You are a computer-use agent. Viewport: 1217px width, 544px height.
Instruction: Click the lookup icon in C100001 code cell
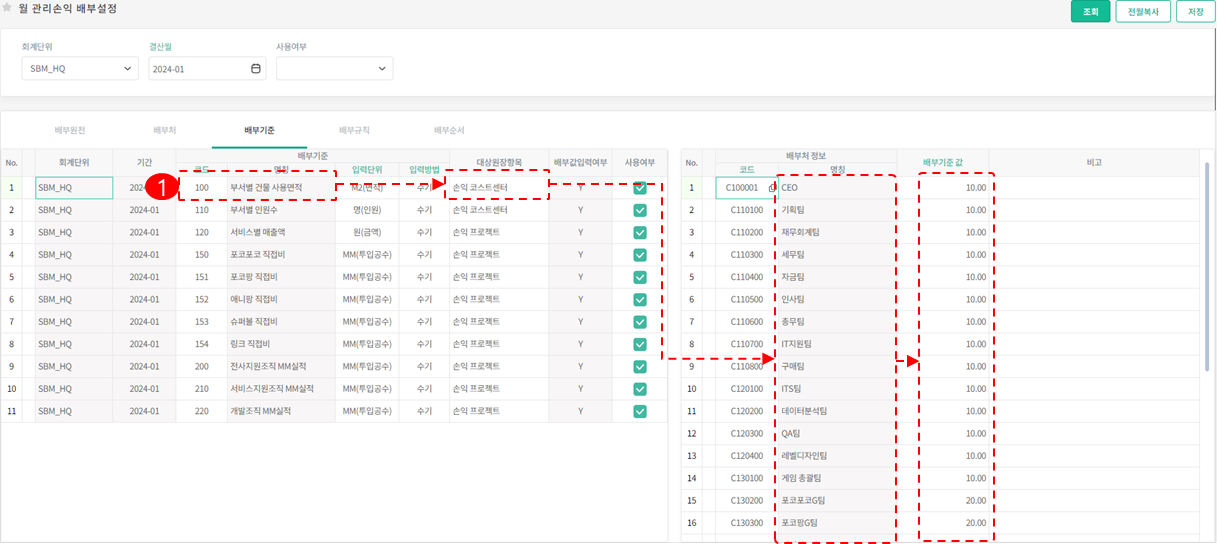pos(771,188)
